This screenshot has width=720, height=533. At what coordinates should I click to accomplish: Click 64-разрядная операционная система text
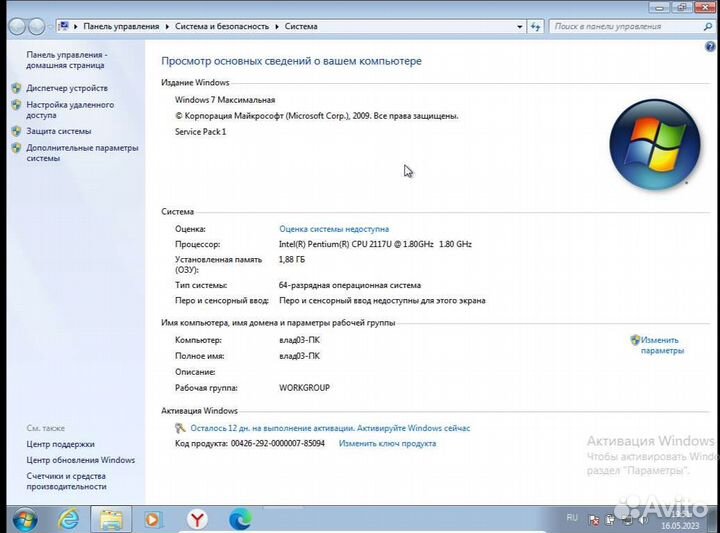coord(350,285)
